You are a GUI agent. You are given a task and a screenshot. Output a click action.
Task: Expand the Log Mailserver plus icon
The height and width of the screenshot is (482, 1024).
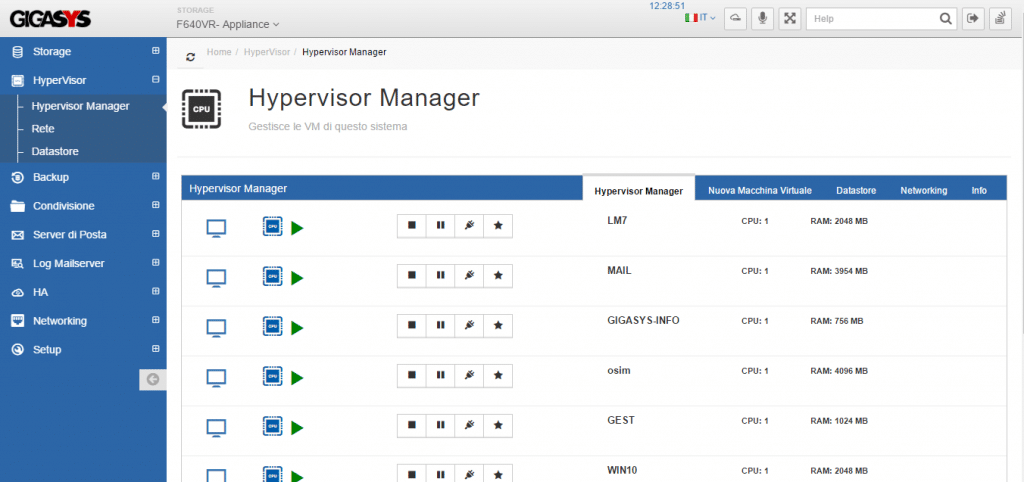(155, 262)
